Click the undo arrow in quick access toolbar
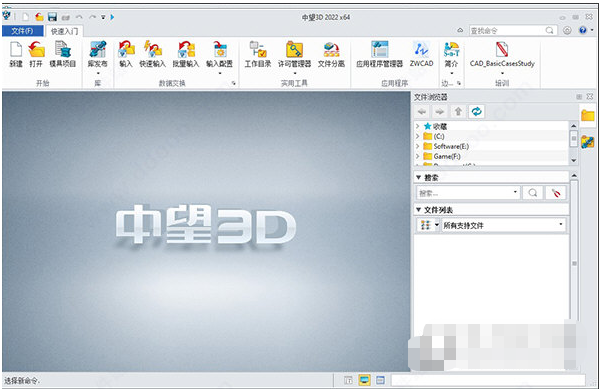This screenshot has width=601, height=391. [79, 17]
